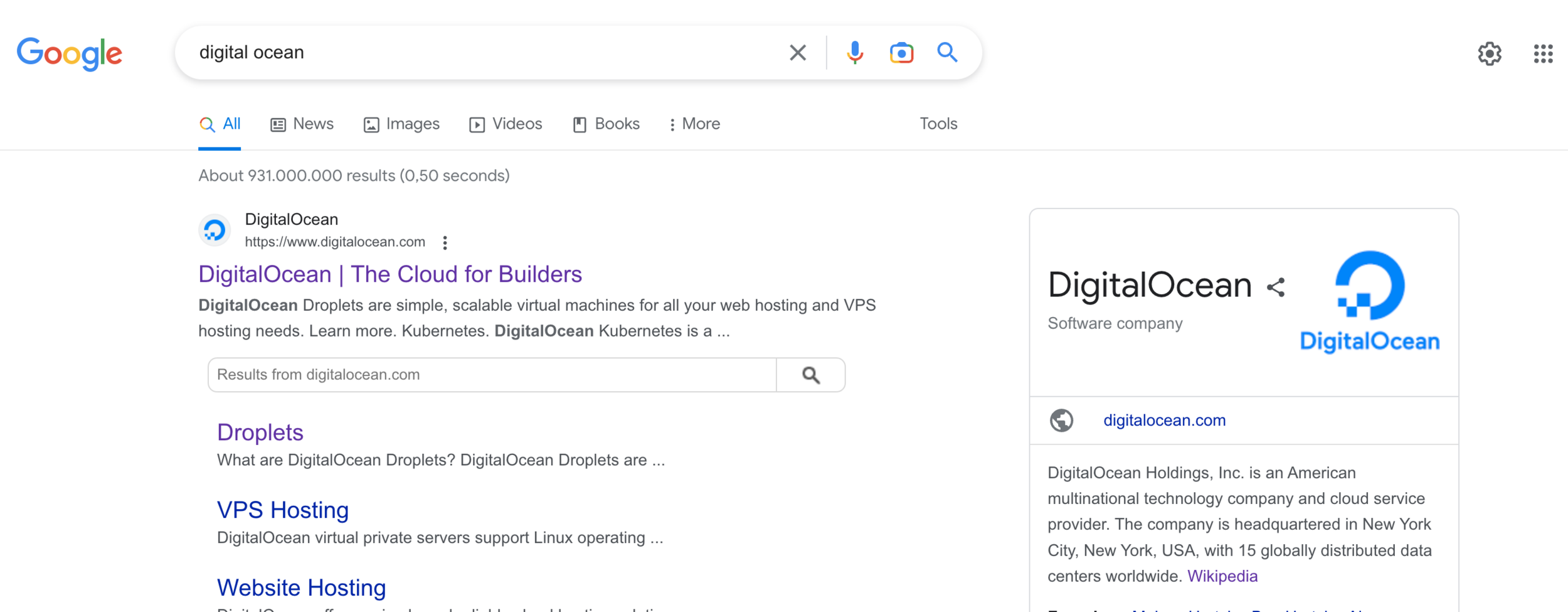1568x612 pixels.
Task: Click the blue magnifier search button
Action: [947, 53]
